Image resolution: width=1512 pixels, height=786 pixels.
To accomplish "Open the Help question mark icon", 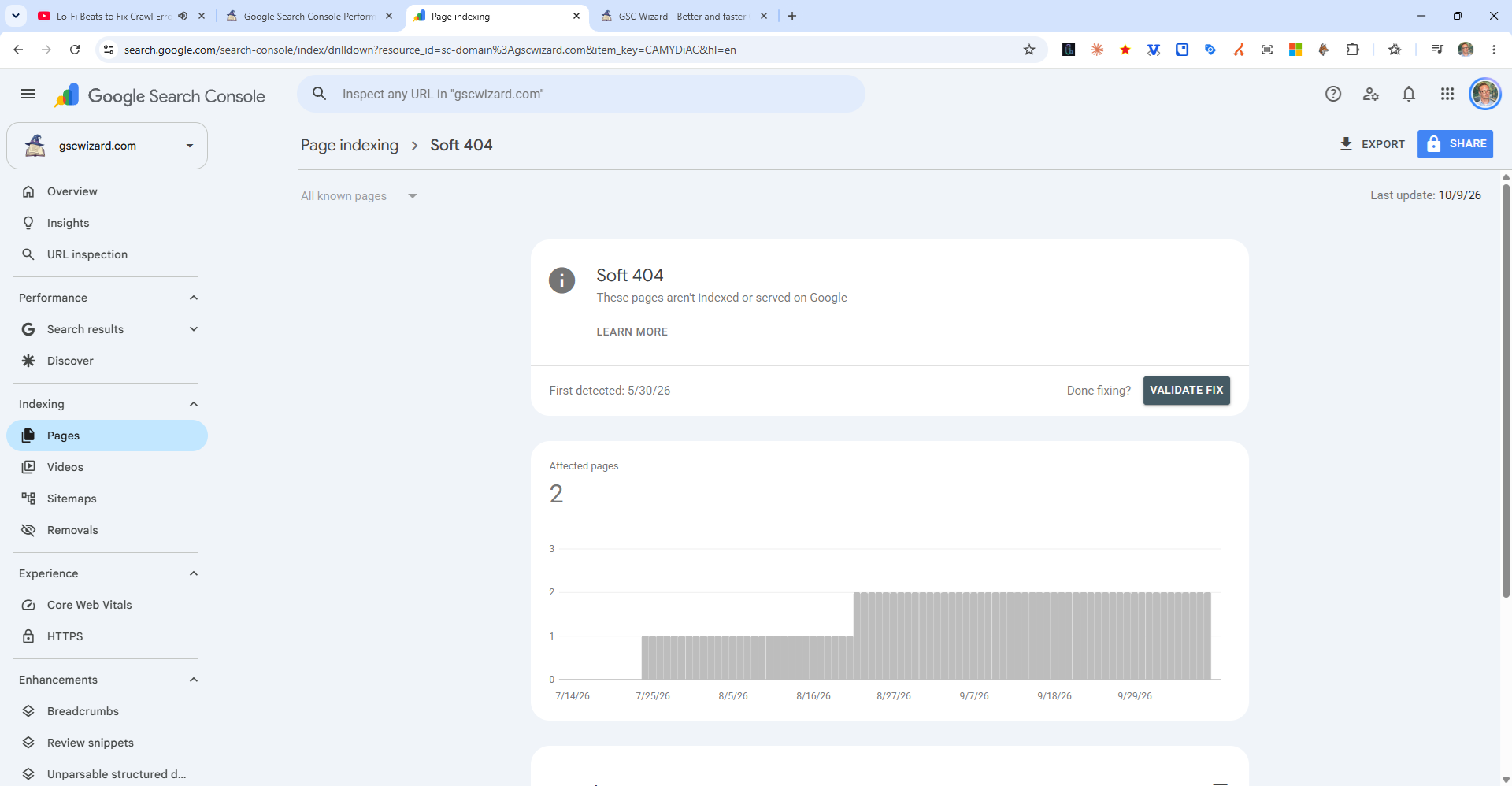I will click(x=1333, y=95).
